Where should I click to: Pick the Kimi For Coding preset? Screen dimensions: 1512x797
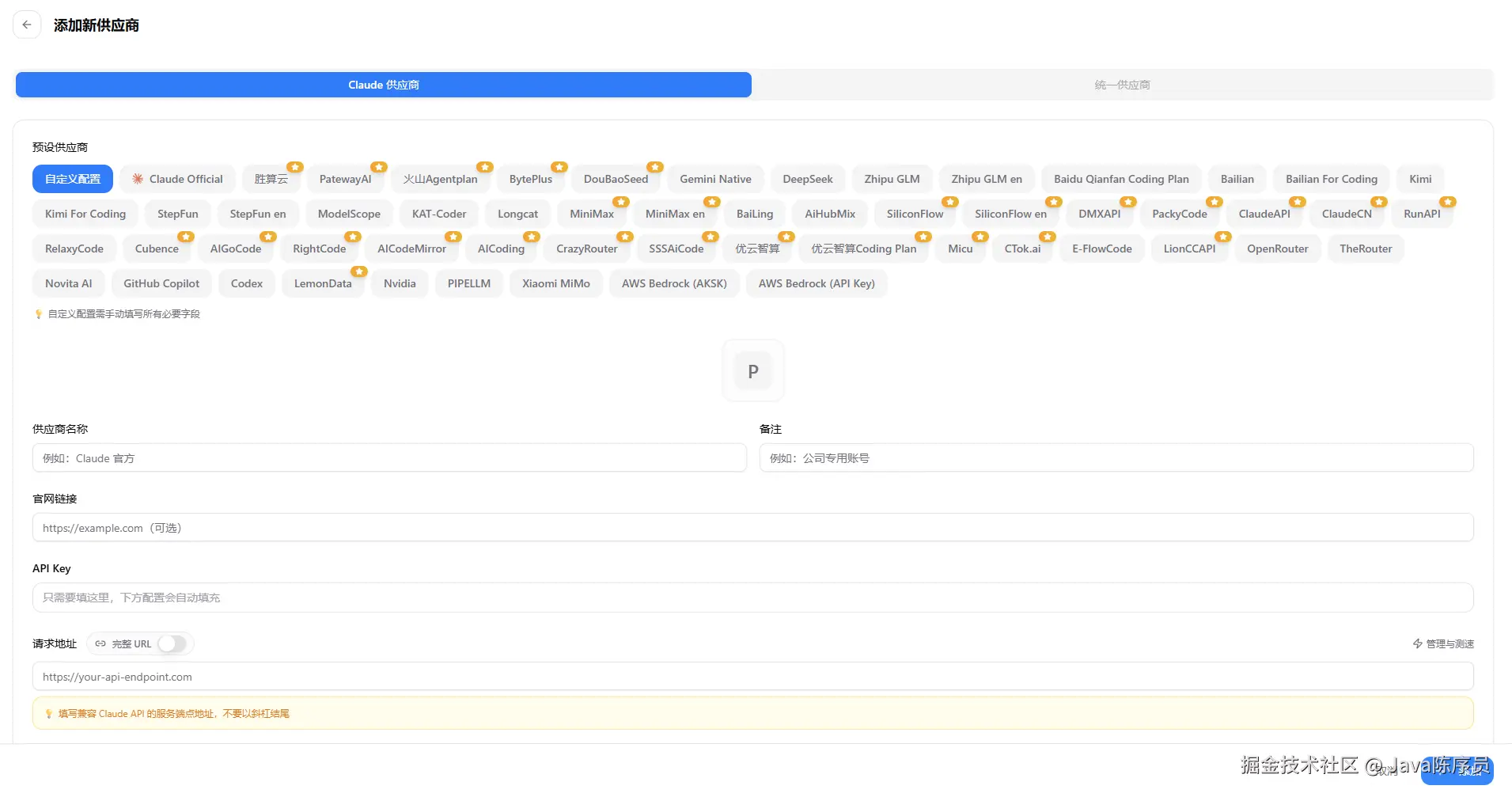pos(85,214)
